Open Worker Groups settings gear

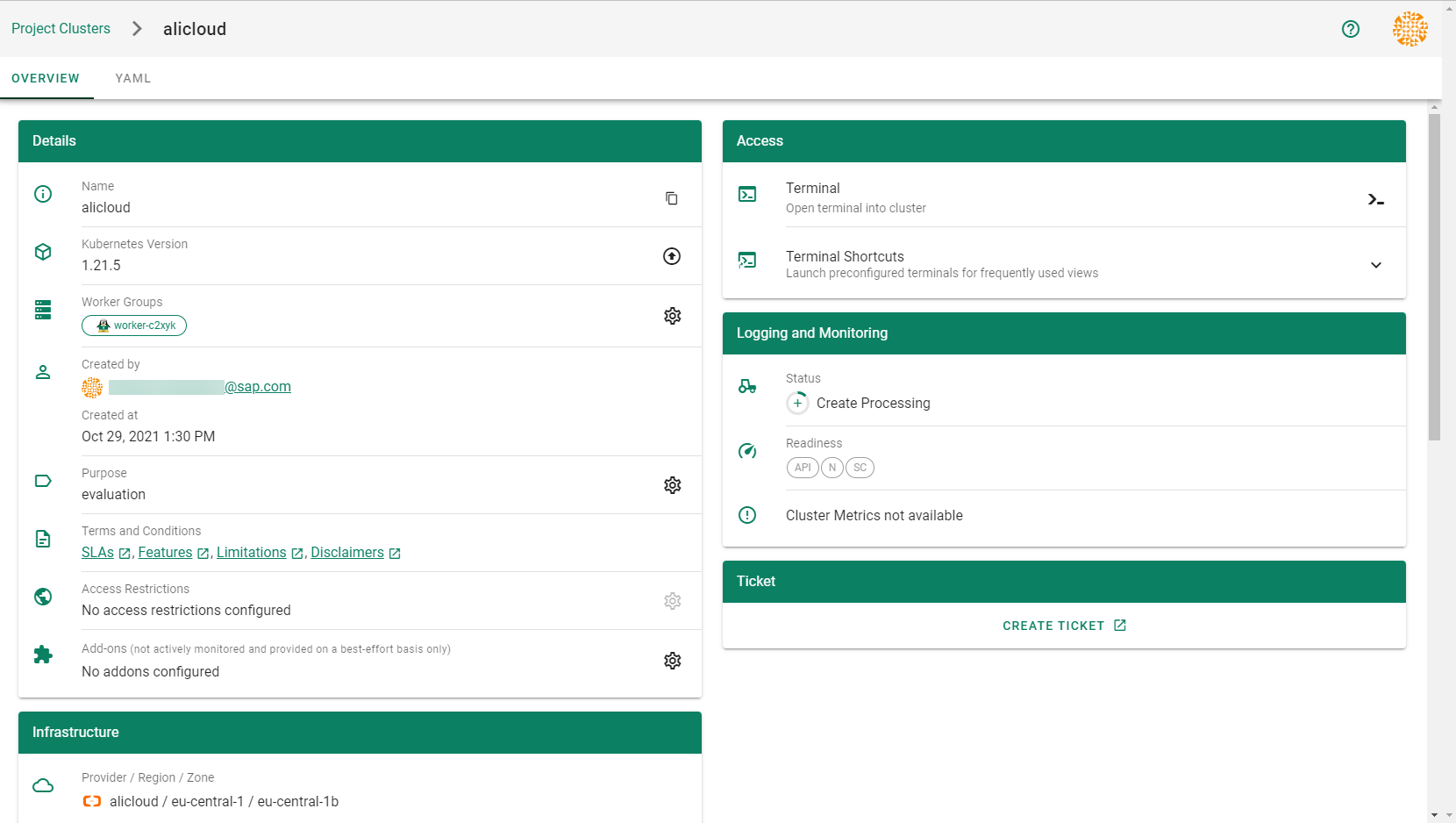[x=672, y=316]
